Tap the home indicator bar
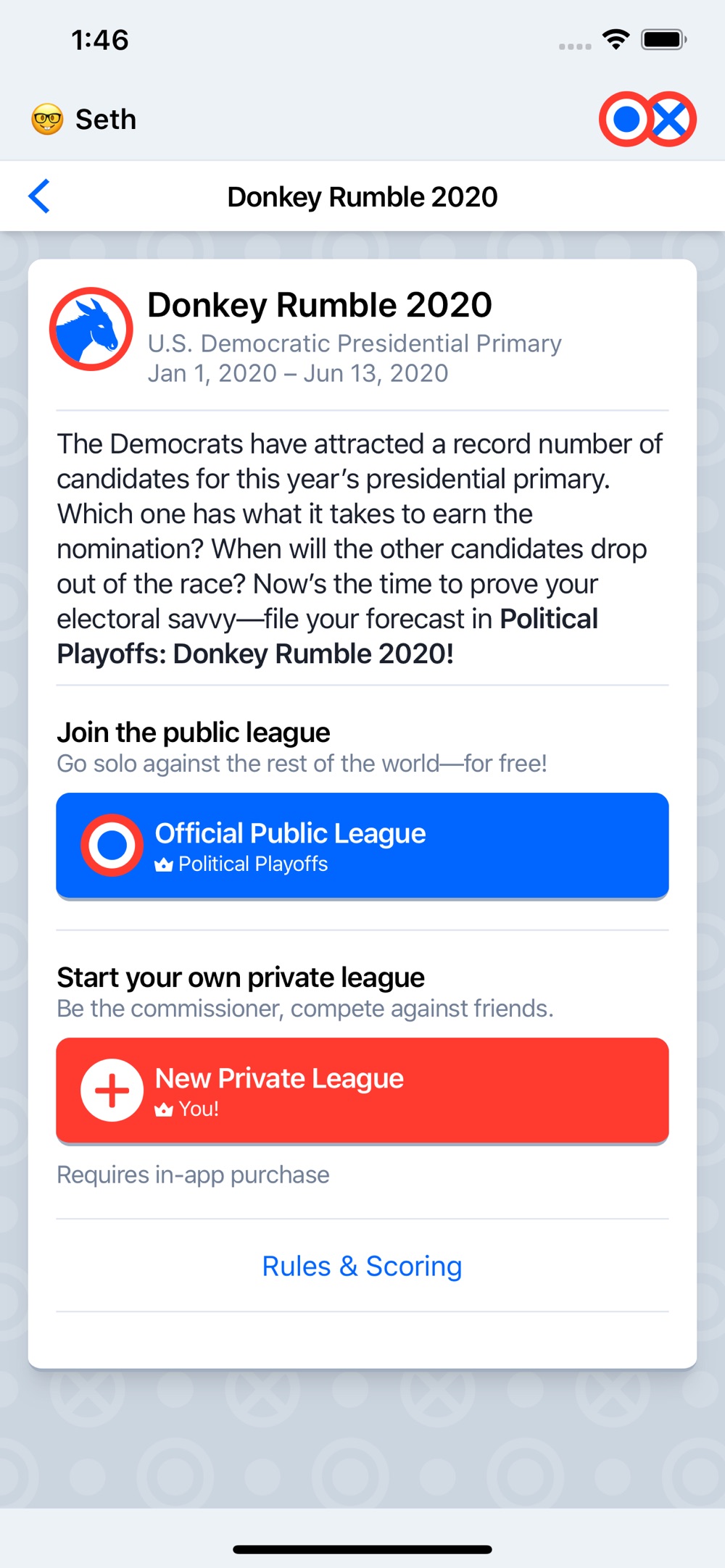 click(x=362, y=1549)
